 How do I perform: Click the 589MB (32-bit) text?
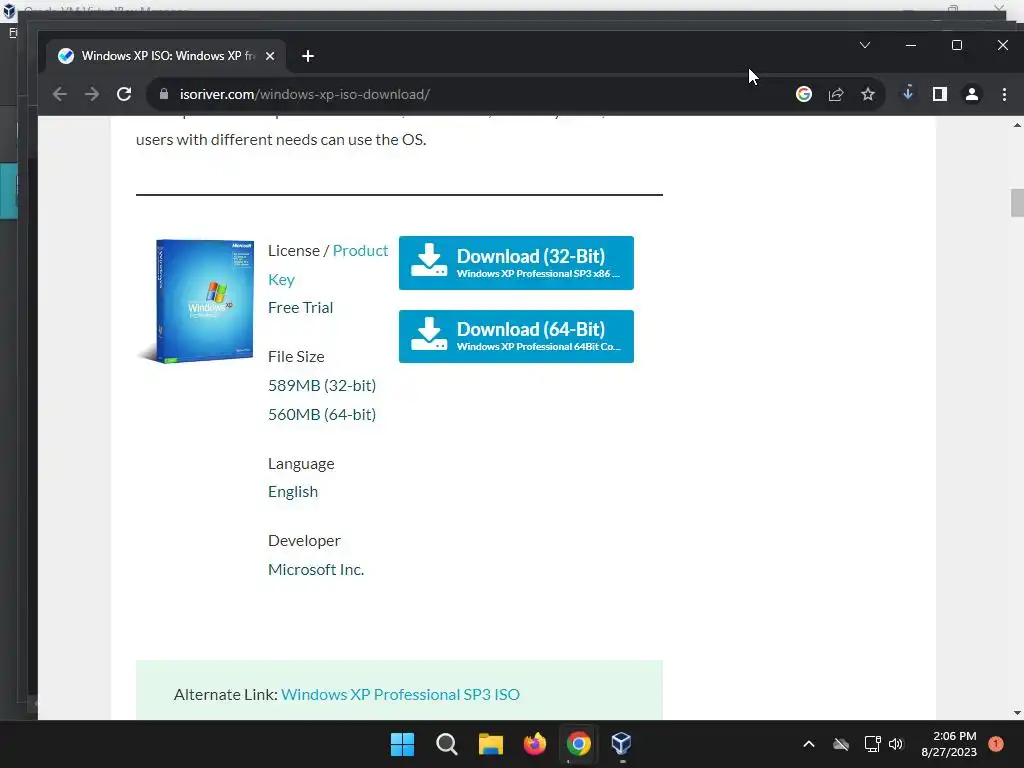coord(322,385)
